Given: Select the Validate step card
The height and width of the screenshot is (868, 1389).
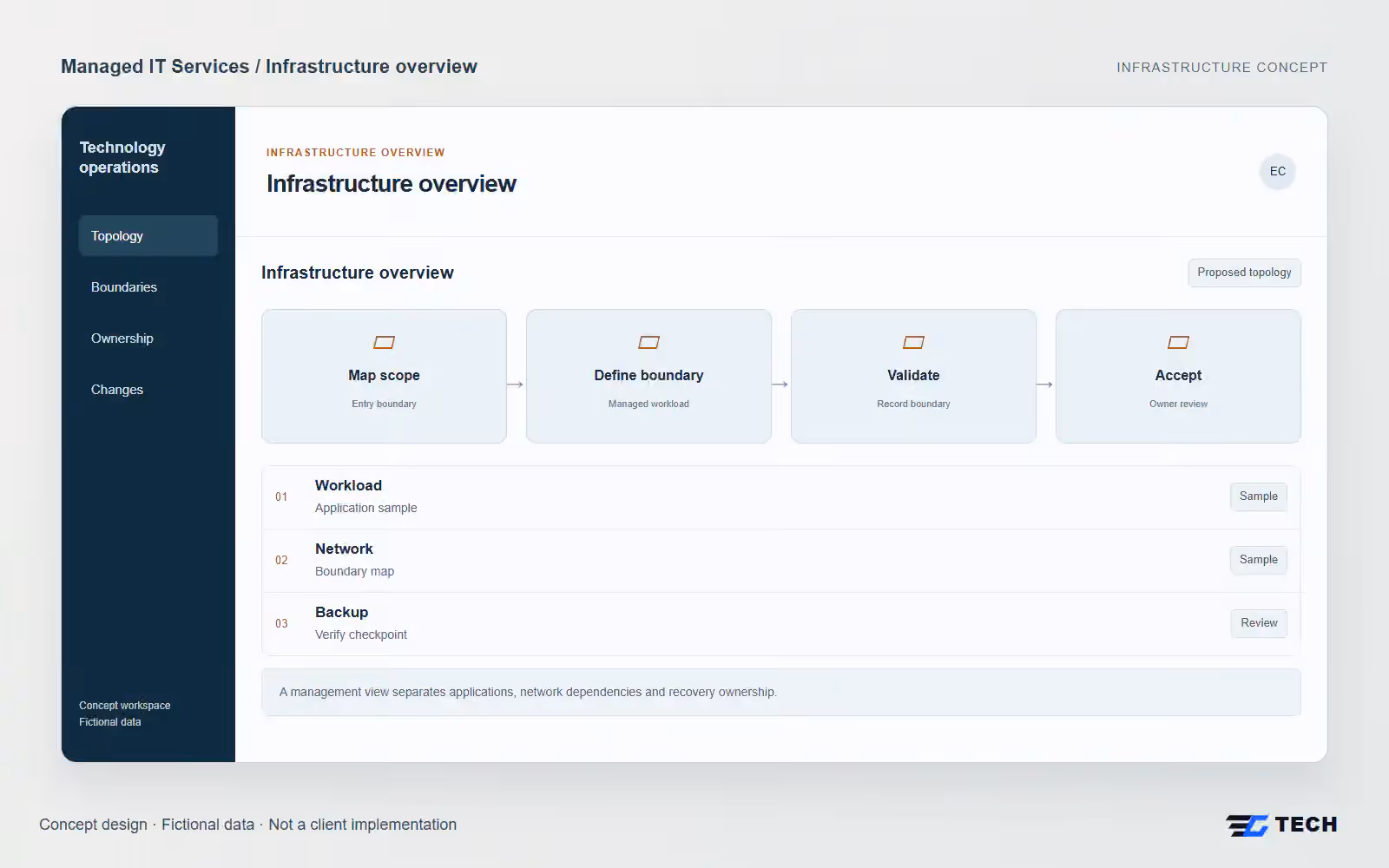Looking at the screenshot, I should (x=913, y=376).
